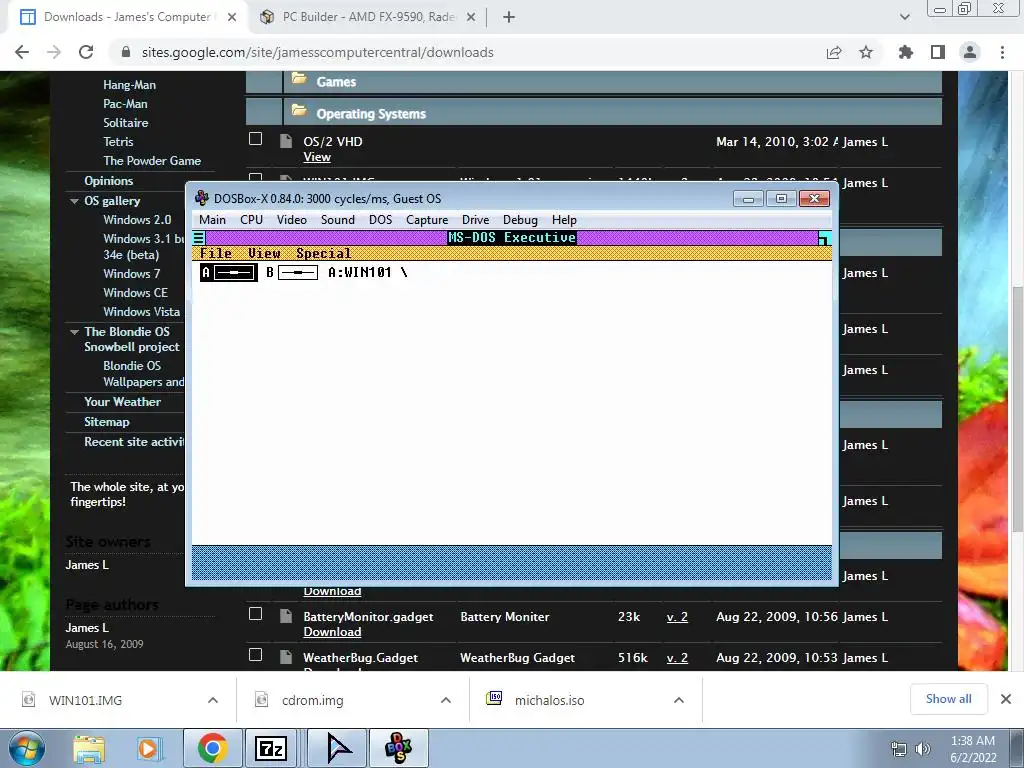Click the volume speaker tray icon
This screenshot has width=1024, height=768.
coord(923,749)
